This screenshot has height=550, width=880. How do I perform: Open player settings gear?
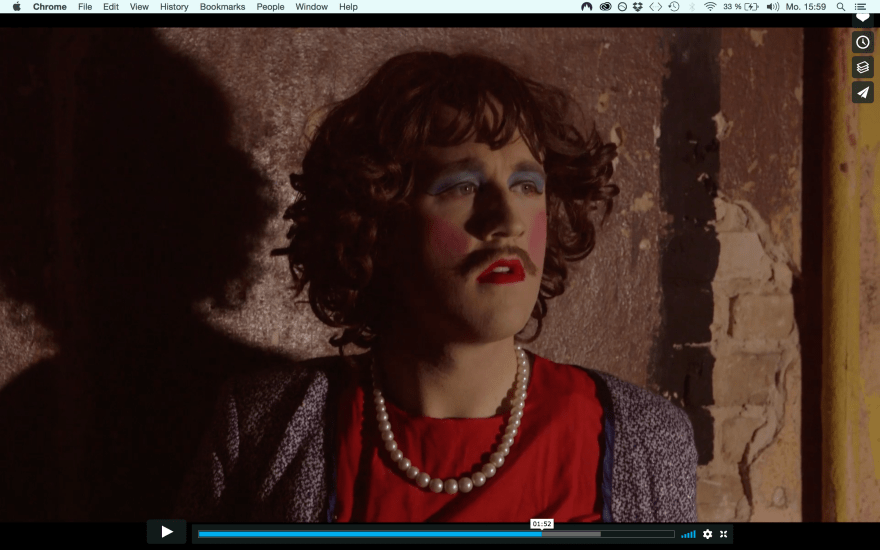[x=707, y=534]
